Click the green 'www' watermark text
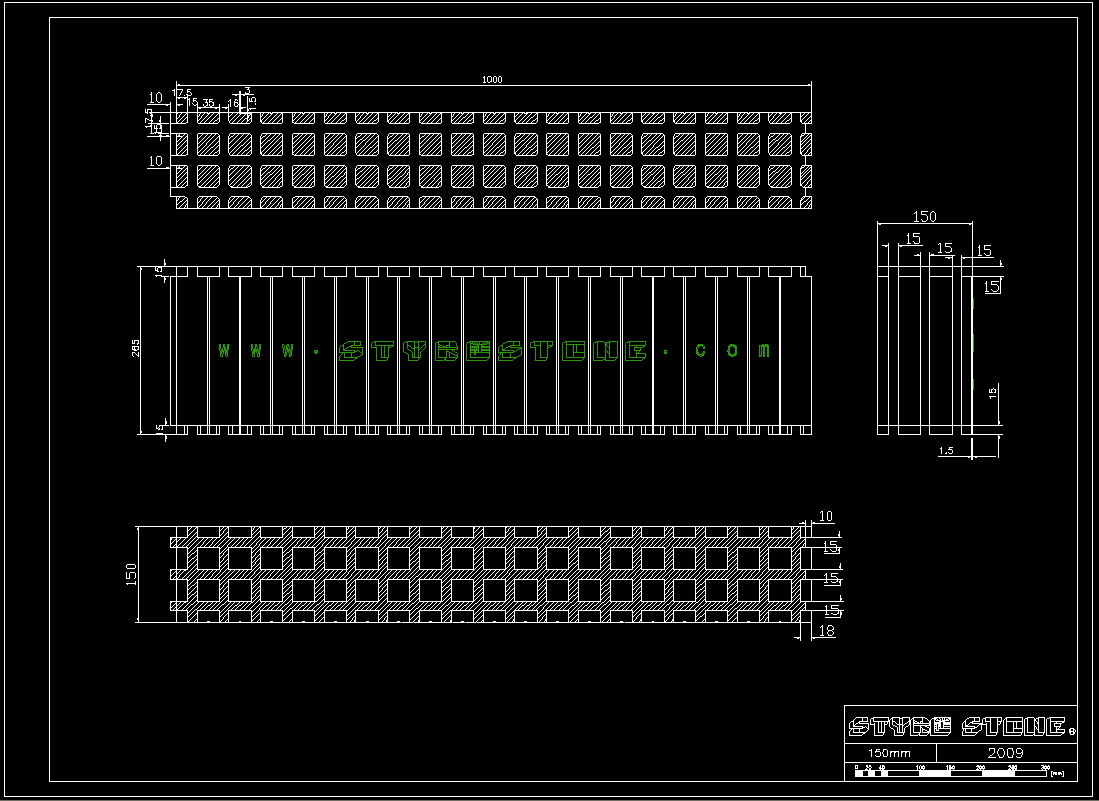The image size is (1099, 801). coord(257,350)
